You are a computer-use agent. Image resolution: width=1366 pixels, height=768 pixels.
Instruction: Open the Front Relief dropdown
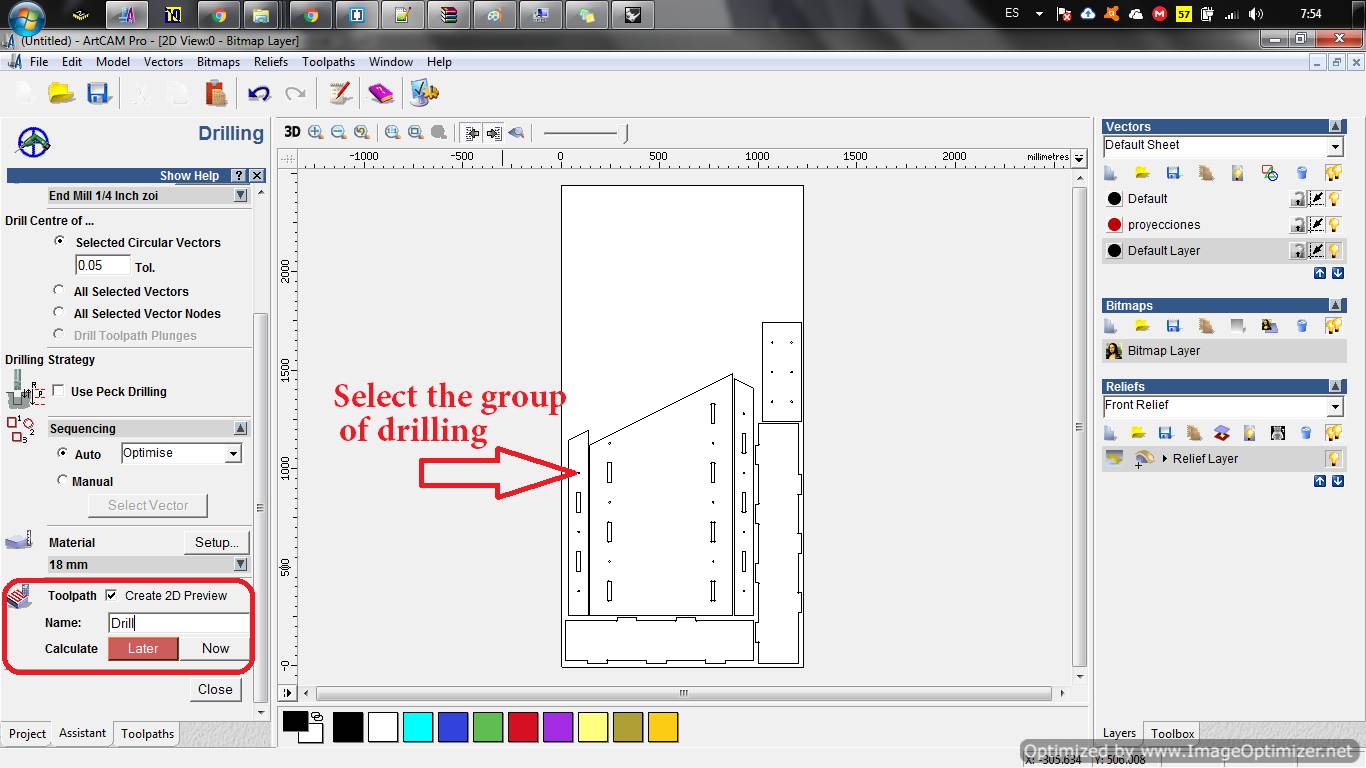click(1335, 407)
